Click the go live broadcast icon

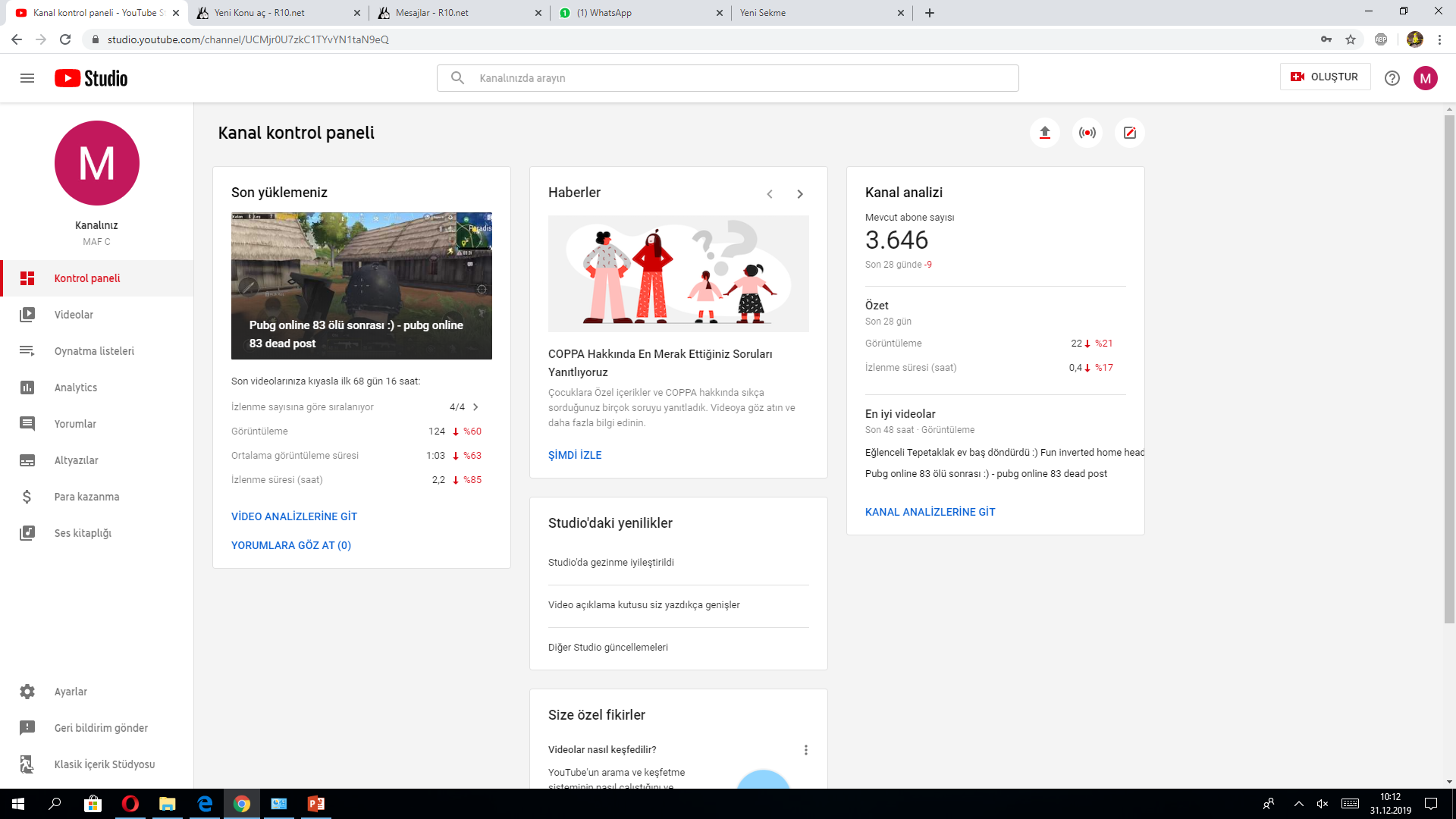(x=1087, y=133)
